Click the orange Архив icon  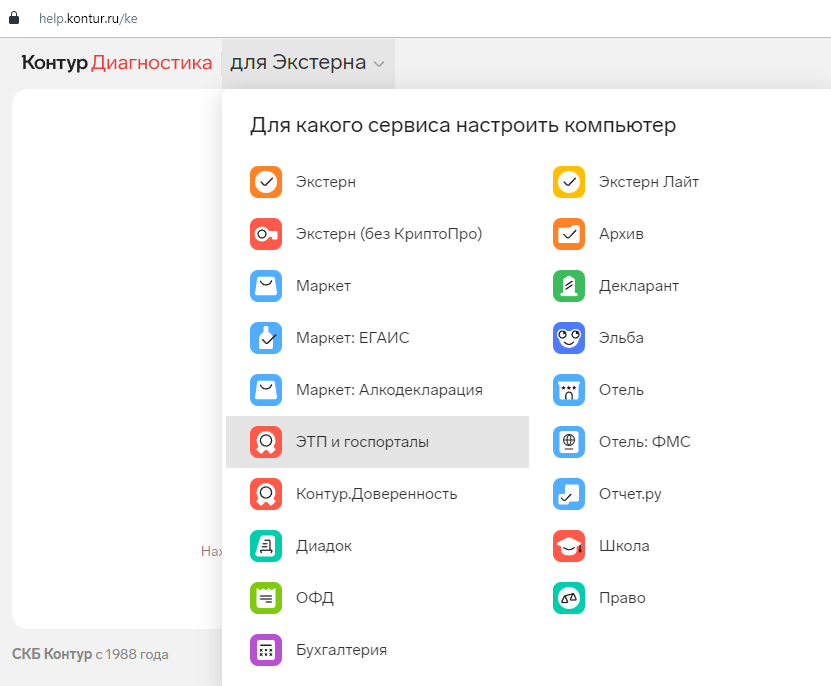569,234
